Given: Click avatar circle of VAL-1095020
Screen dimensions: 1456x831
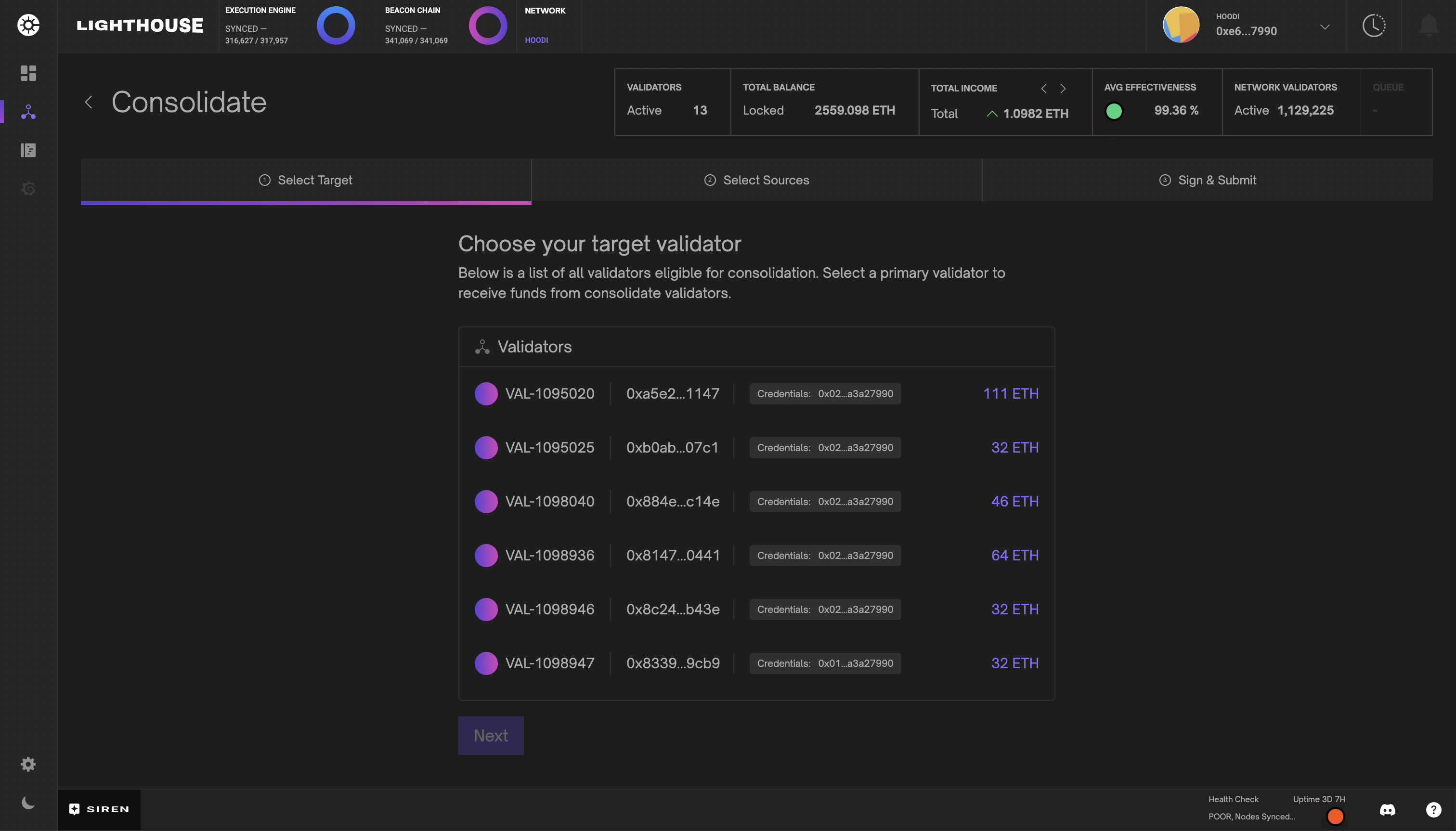Looking at the screenshot, I should point(486,394).
